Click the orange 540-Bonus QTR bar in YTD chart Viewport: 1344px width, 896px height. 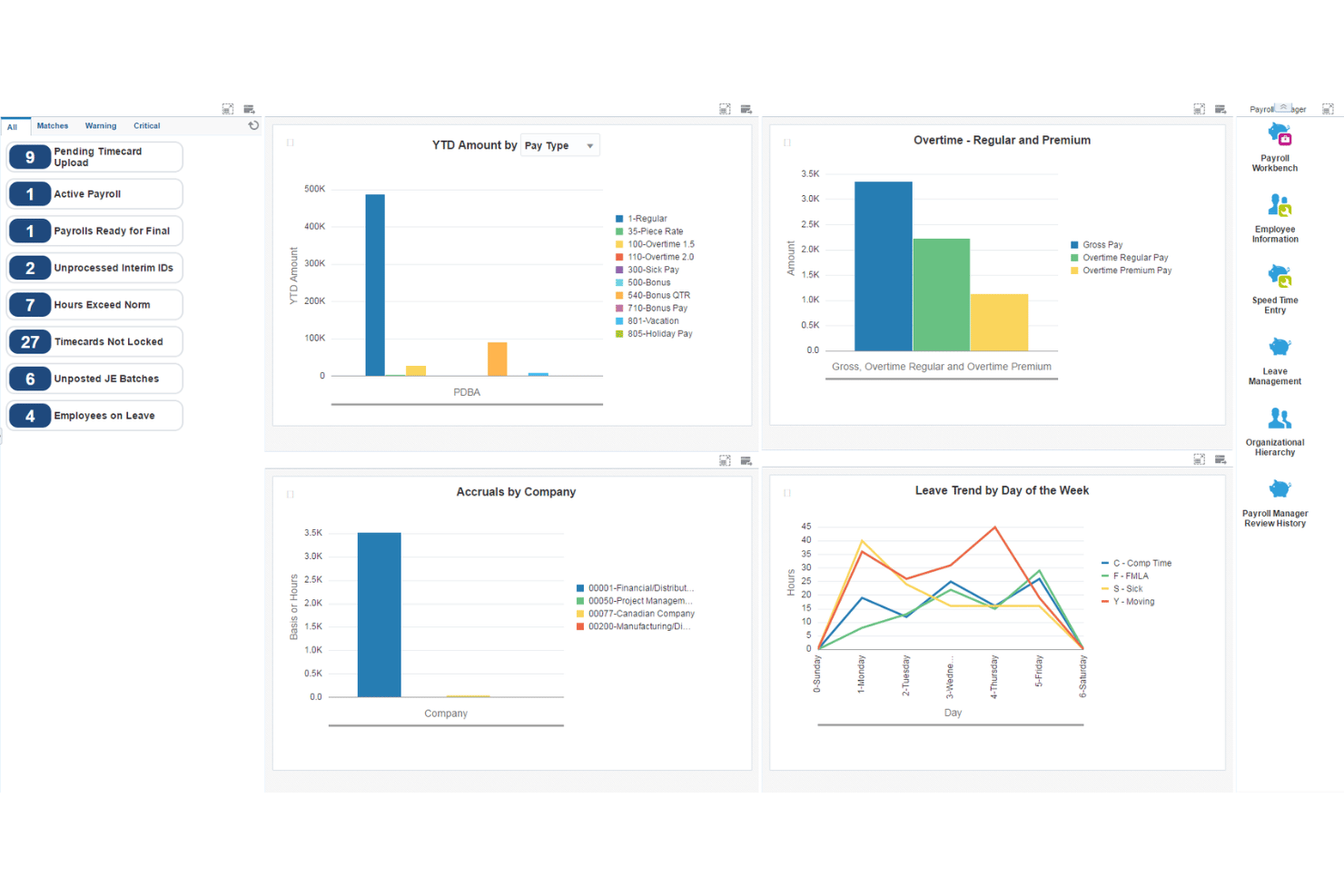point(497,359)
